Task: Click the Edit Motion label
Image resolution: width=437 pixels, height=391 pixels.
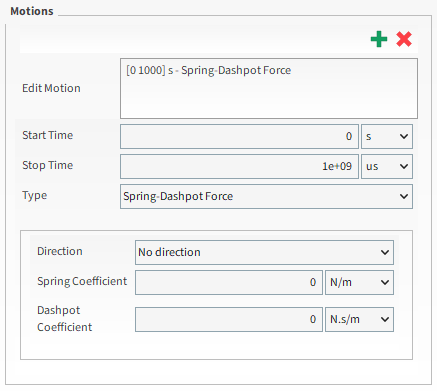Action: (51, 88)
